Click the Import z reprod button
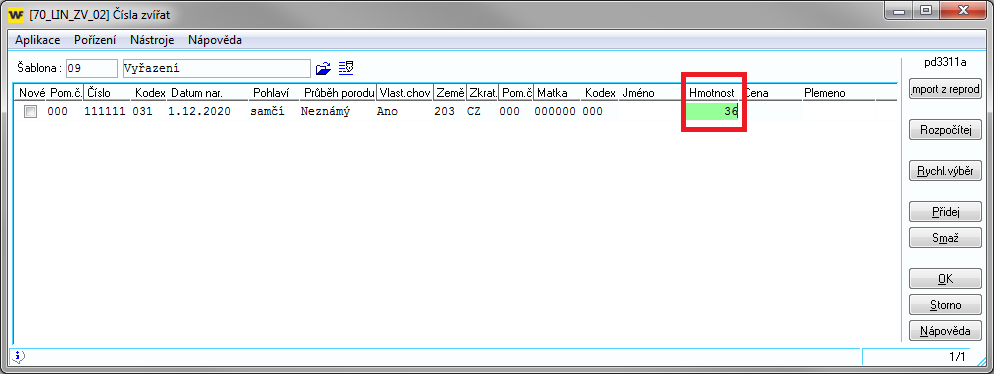The image size is (994, 374). 945,89
